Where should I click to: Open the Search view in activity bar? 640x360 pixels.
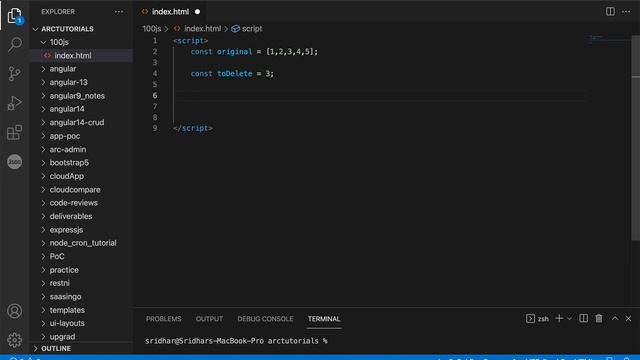(x=15, y=44)
